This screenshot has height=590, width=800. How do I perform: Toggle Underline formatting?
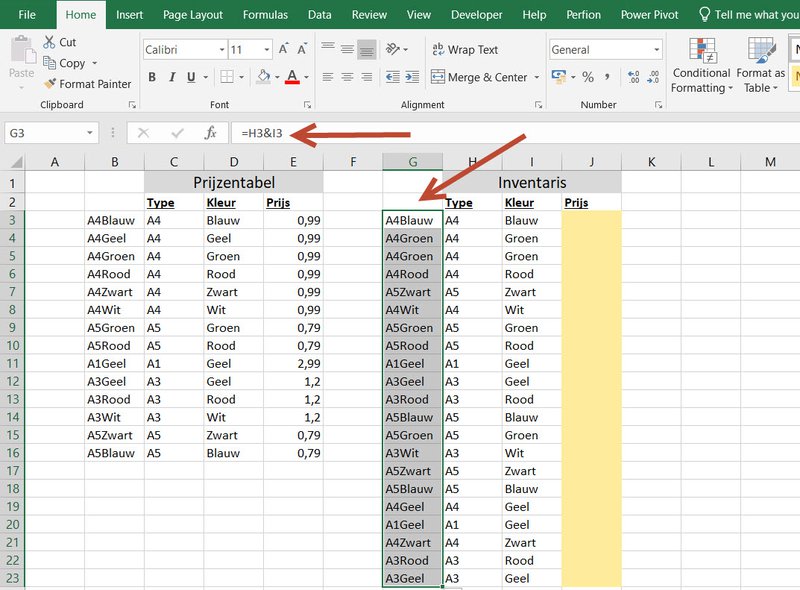191,77
